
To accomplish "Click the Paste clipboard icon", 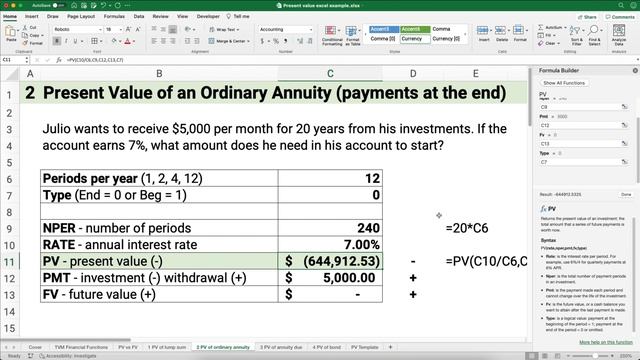I will 11,32.
